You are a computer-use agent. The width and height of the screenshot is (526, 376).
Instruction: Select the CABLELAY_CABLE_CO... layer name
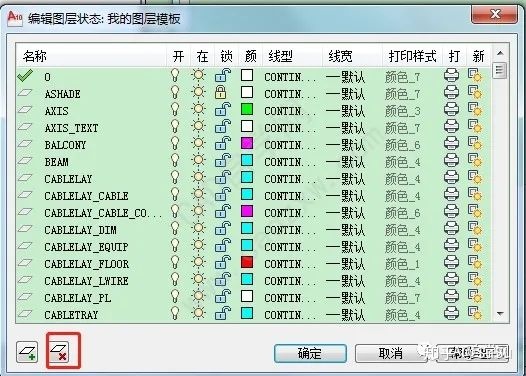103,213
